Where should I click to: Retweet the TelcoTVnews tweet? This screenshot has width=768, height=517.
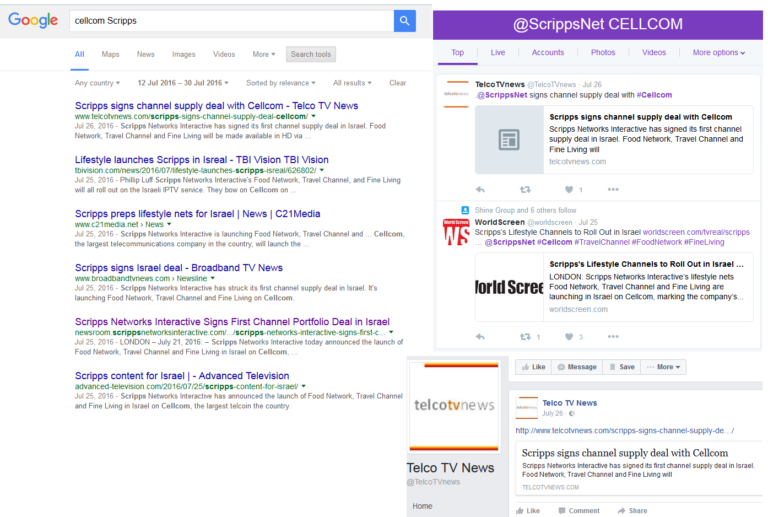point(525,189)
